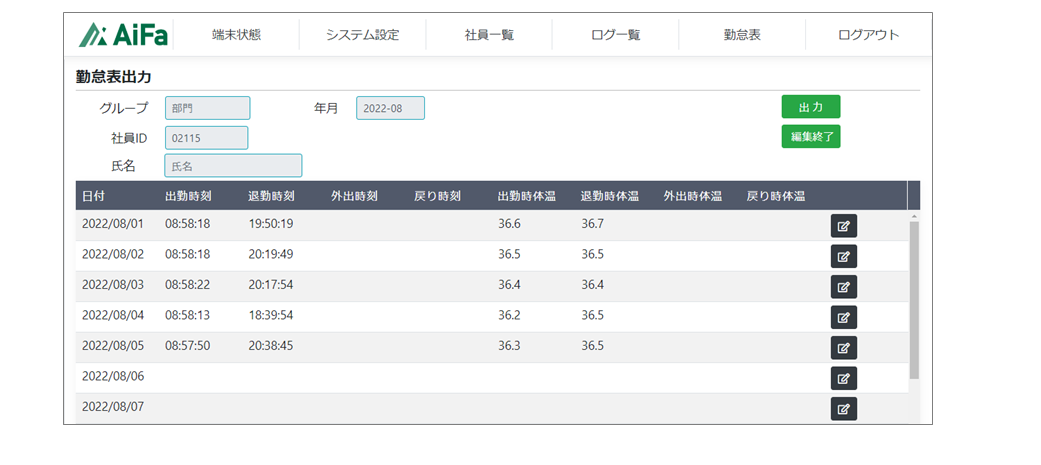Click the AiFa logo
The image size is (1041, 465).
coord(123,35)
